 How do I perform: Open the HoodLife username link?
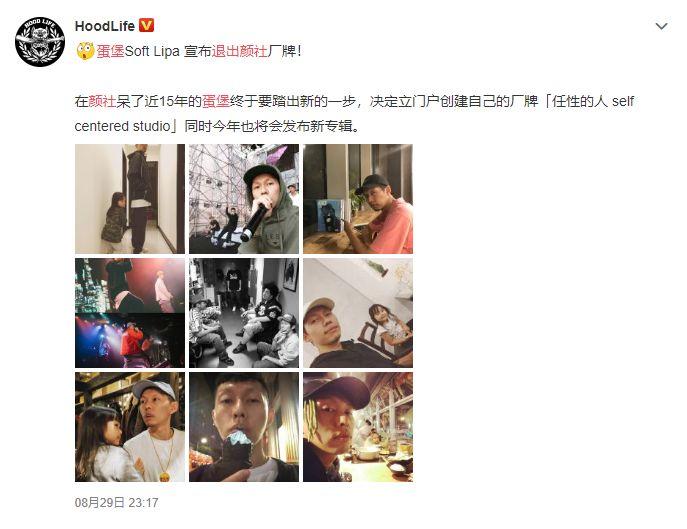coord(105,26)
